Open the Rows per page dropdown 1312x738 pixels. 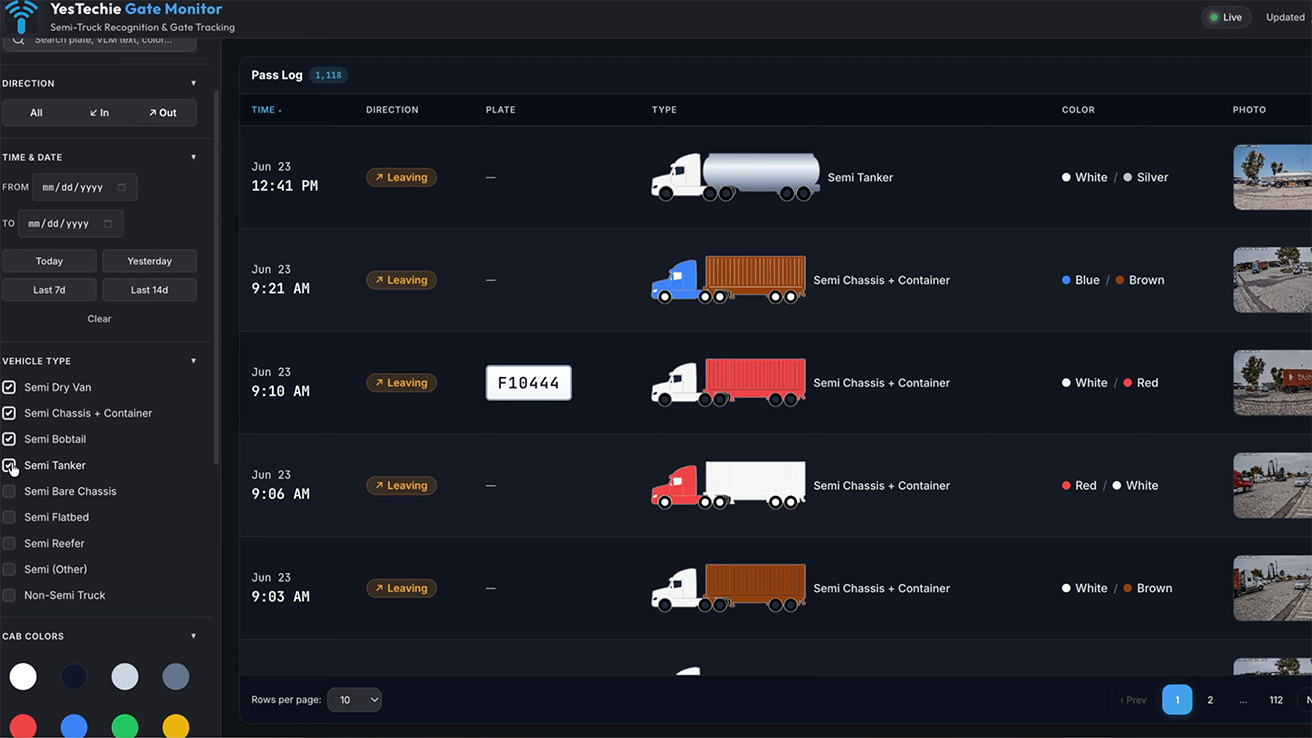tap(354, 700)
